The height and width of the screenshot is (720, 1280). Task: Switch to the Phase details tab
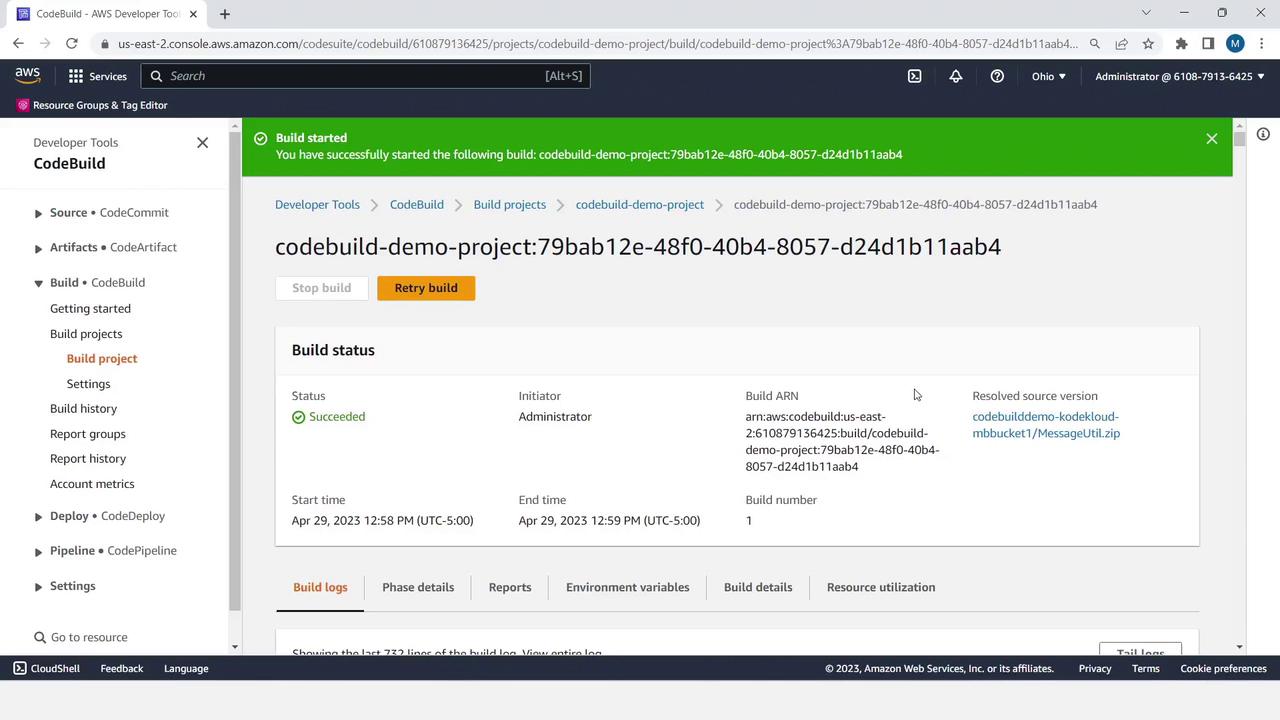coord(418,587)
